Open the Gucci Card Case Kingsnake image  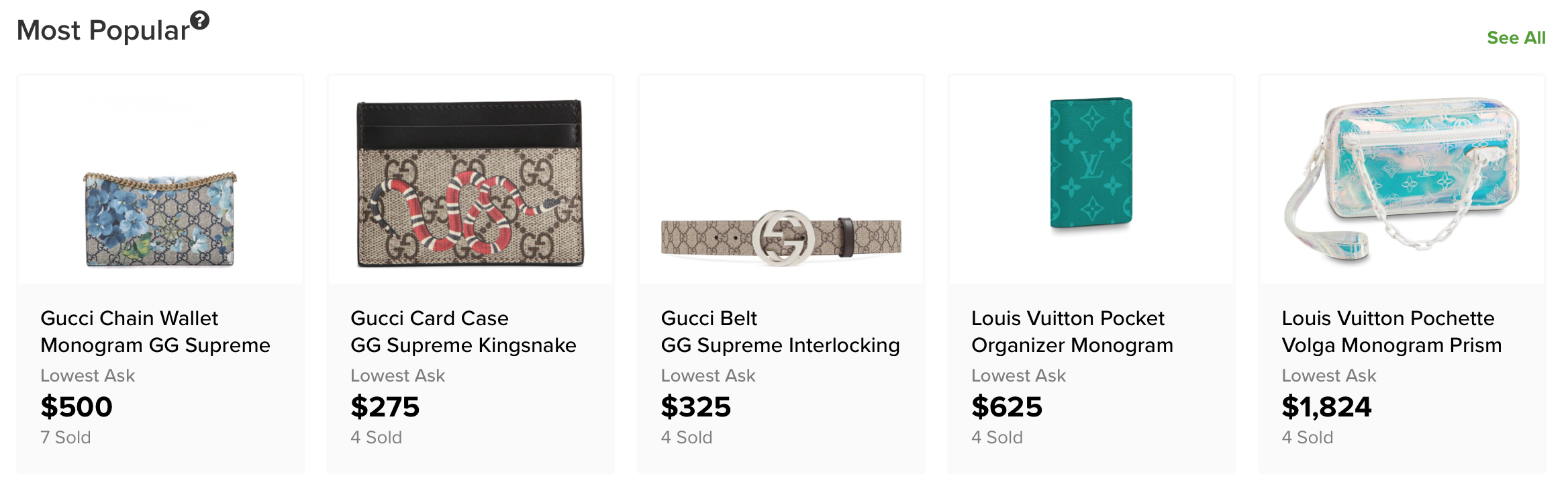tap(470, 183)
